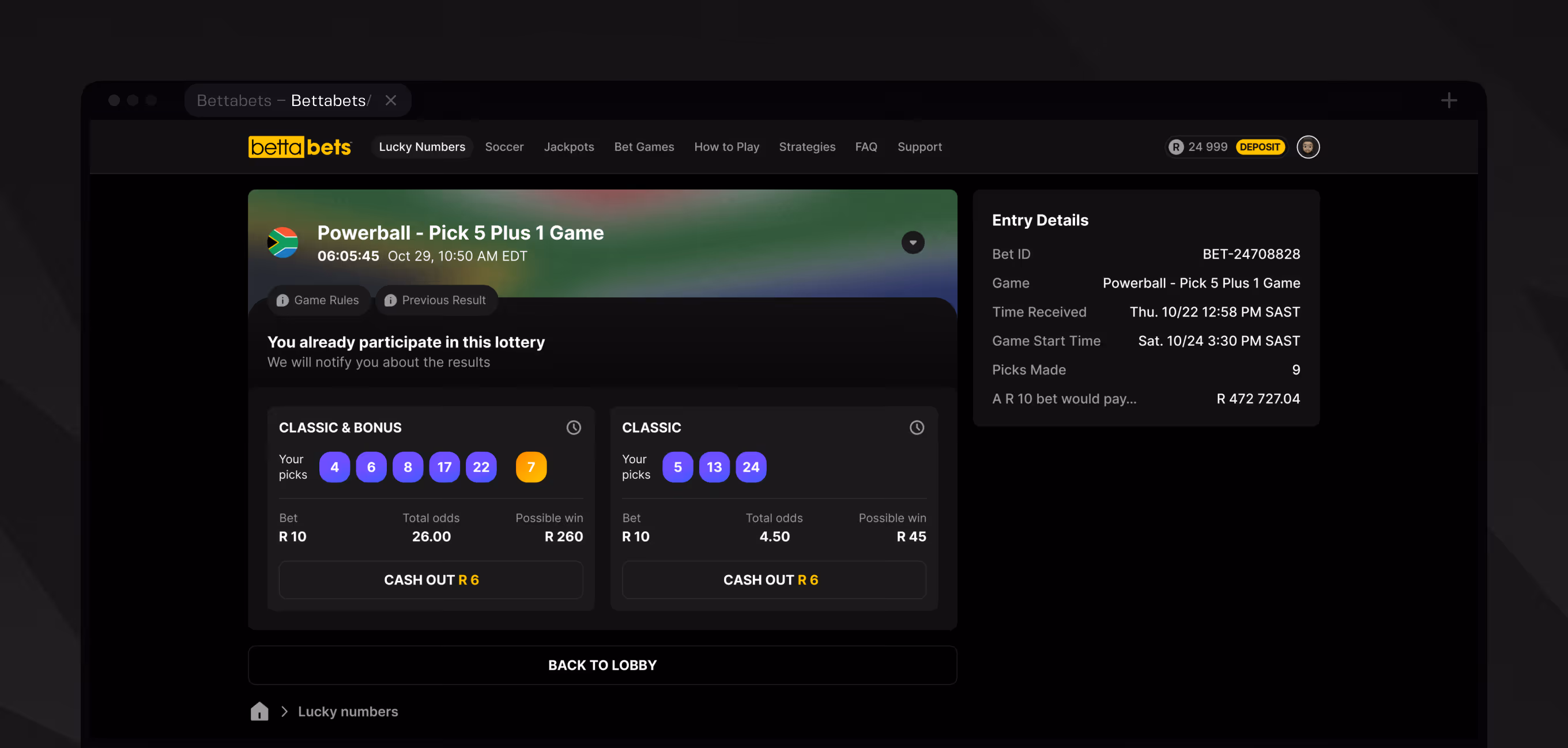1568x748 pixels.
Task: Click the home icon in breadcrumb
Action: (259, 711)
